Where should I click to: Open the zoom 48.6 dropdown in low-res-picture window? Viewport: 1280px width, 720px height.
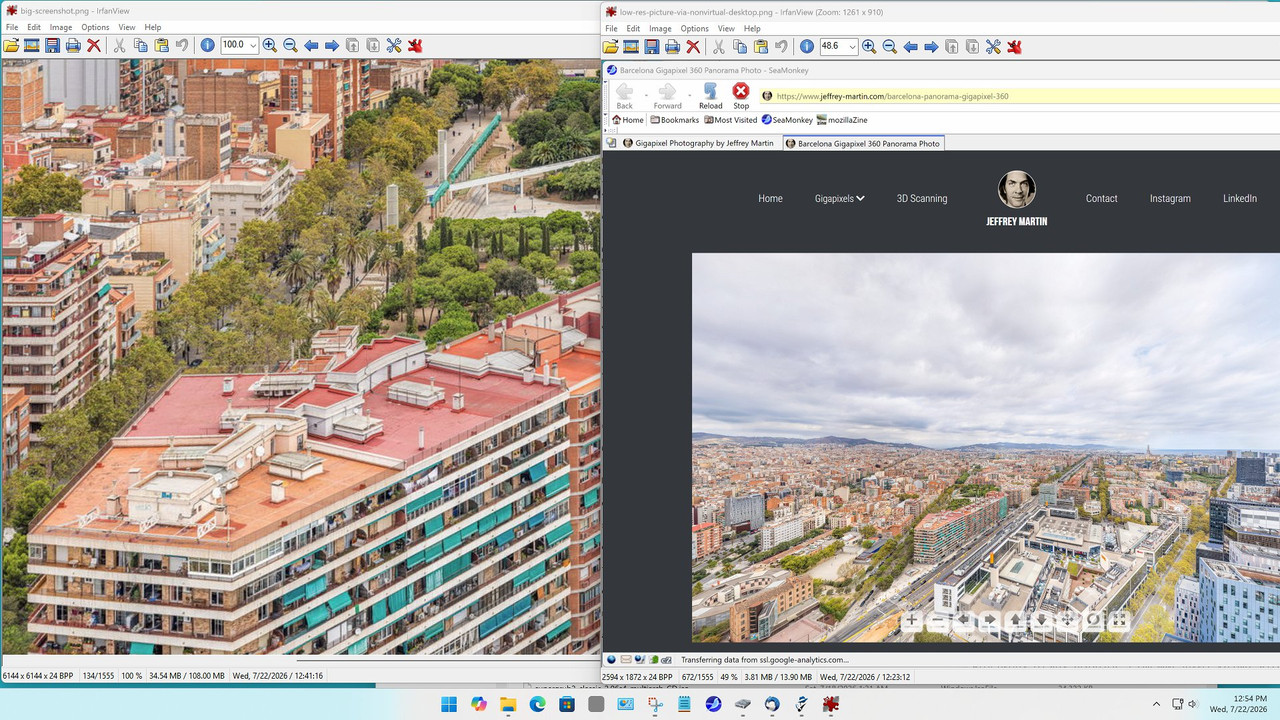tap(852, 46)
